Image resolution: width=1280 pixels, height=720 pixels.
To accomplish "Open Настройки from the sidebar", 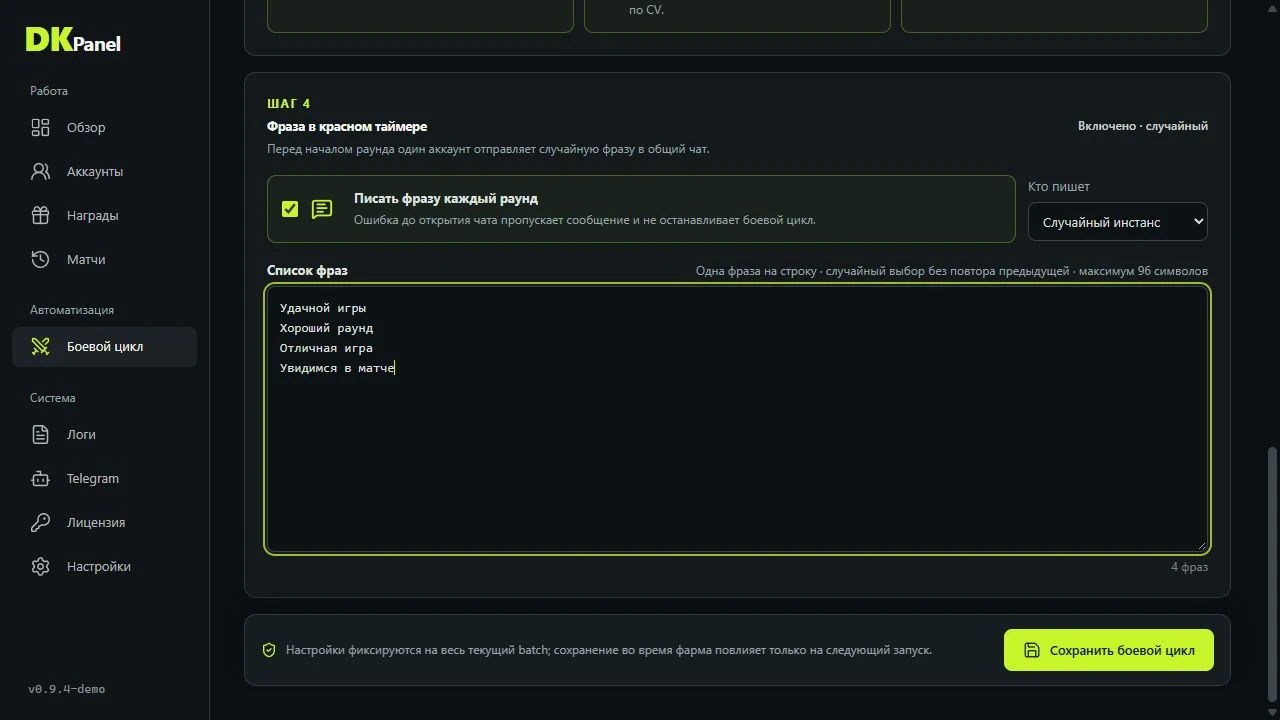I will coord(104,566).
